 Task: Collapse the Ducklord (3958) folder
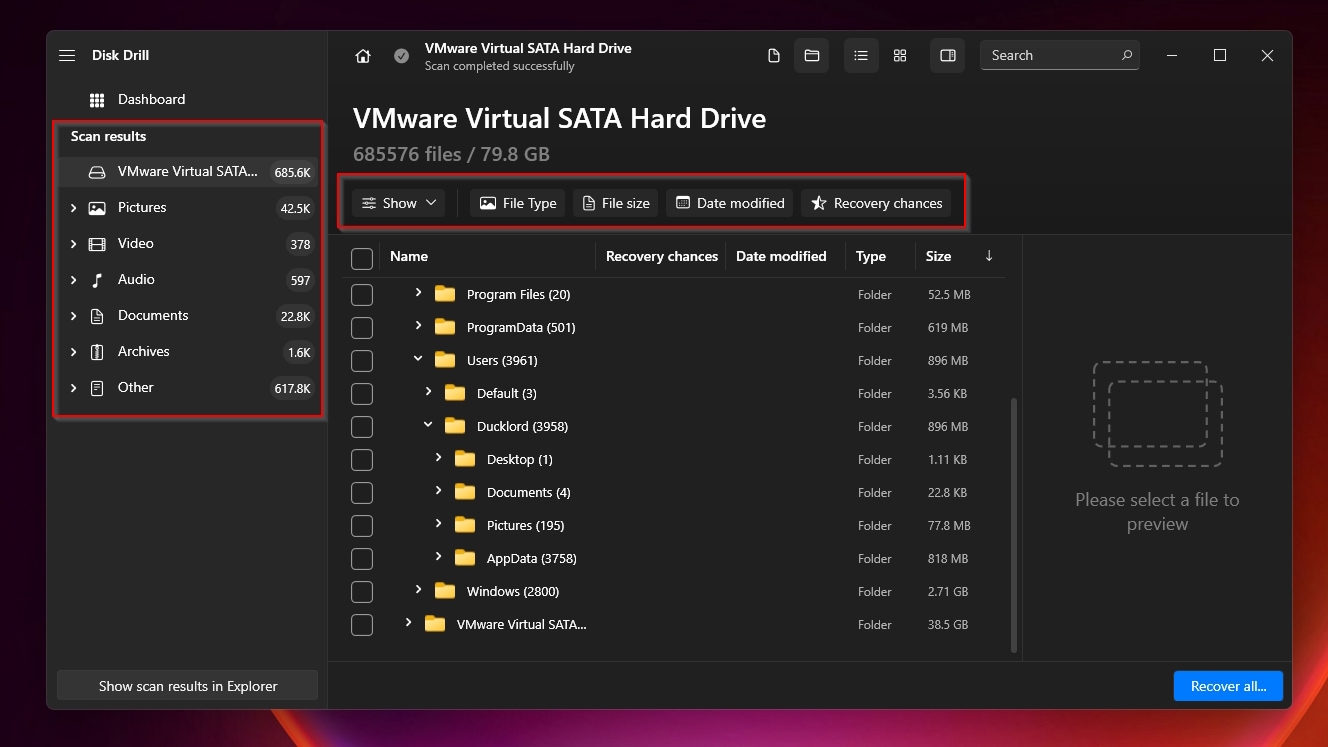[x=428, y=425]
